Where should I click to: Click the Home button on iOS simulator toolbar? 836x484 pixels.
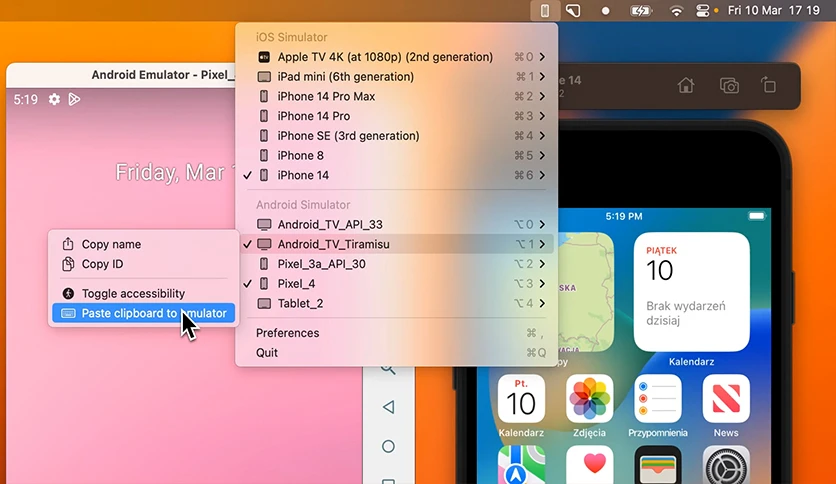tap(686, 85)
